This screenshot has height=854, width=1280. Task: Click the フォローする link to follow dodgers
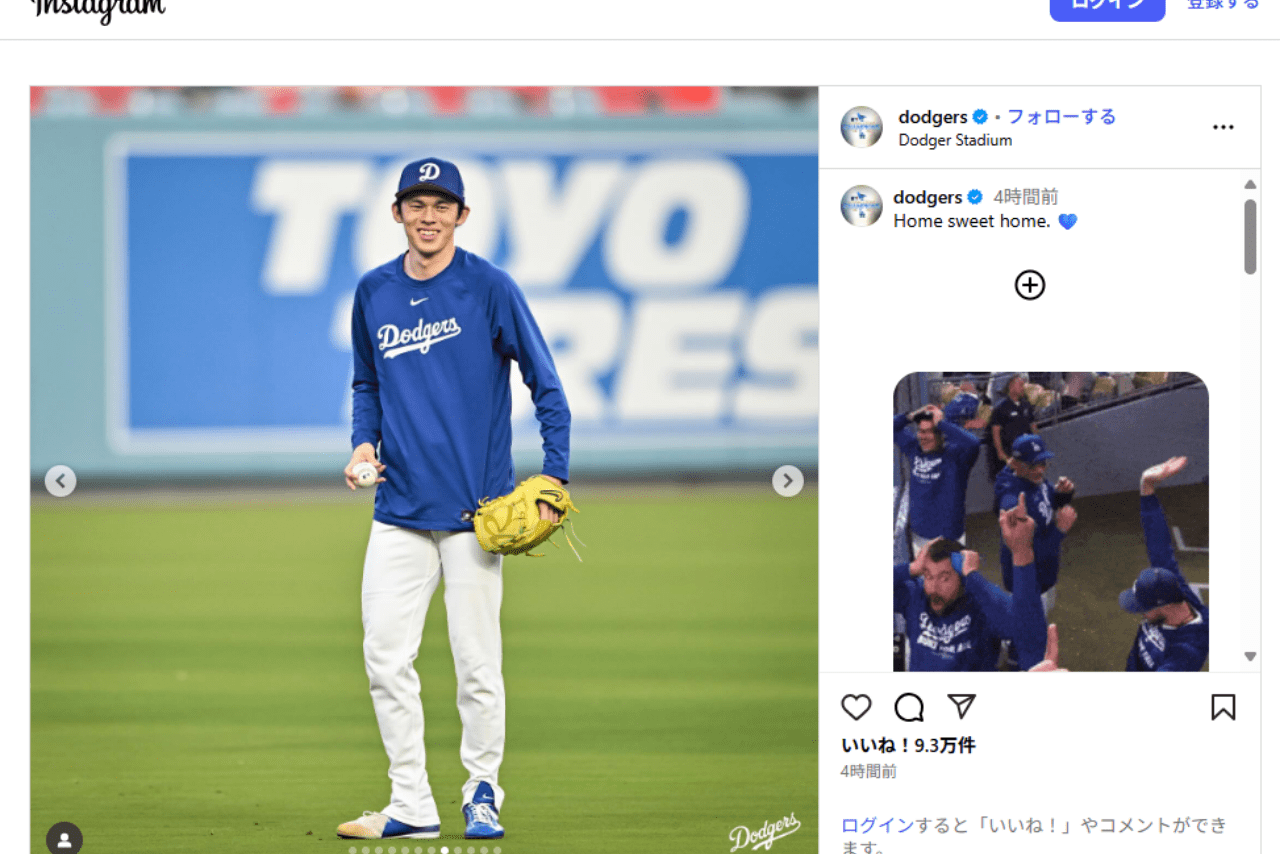coord(1061,116)
